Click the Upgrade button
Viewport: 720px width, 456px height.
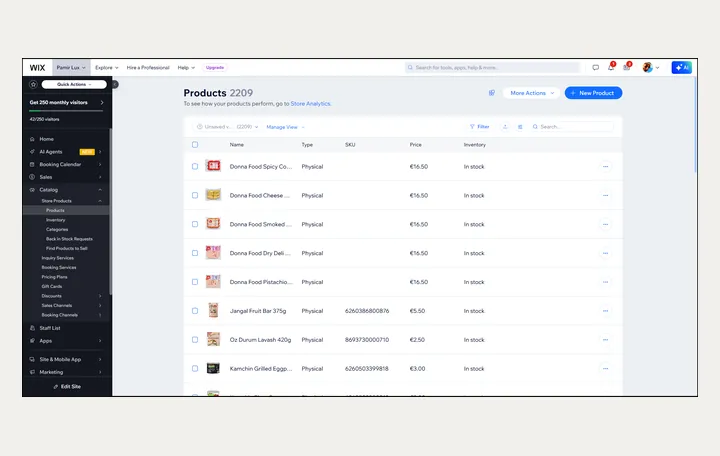[x=215, y=68]
